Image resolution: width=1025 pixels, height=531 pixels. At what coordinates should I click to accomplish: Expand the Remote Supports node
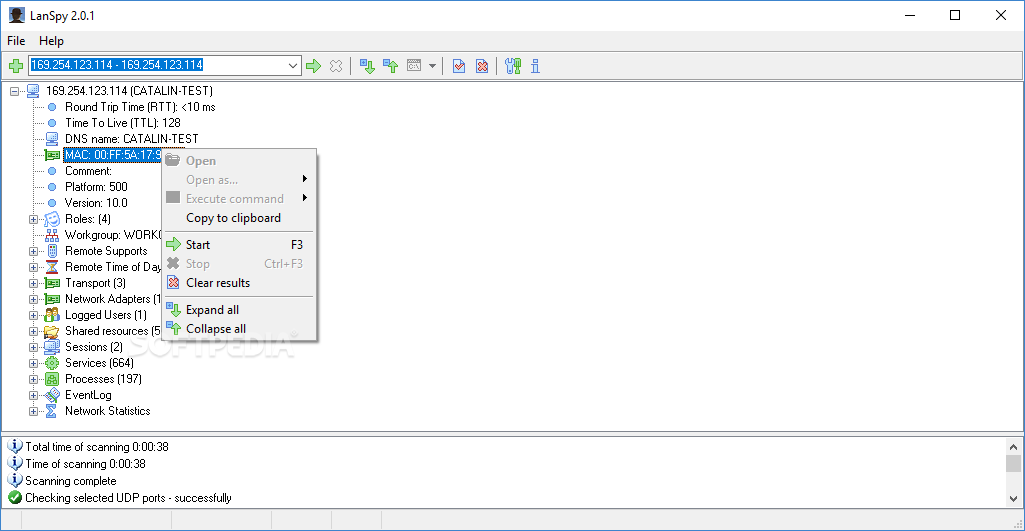[33, 252]
